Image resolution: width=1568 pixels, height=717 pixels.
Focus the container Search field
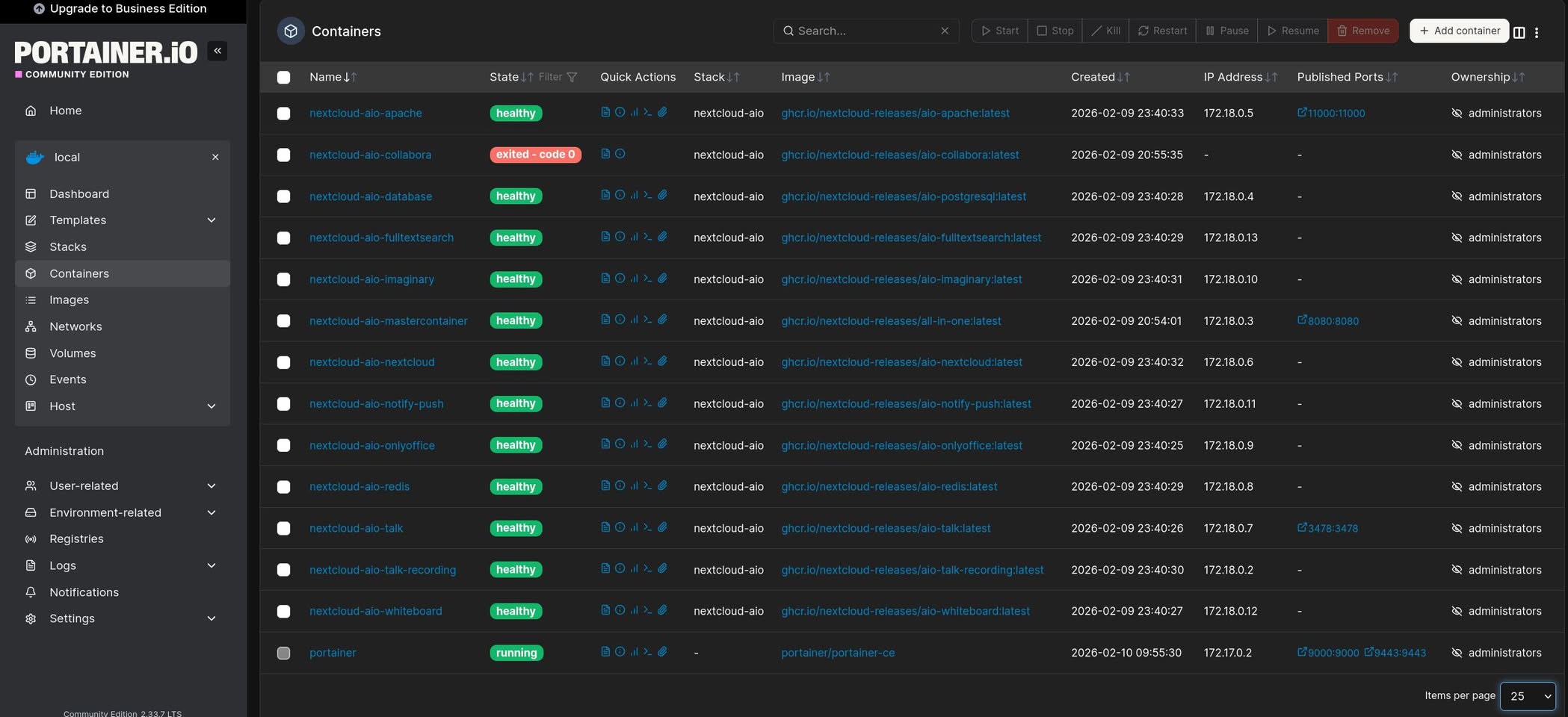pyautogui.click(x=865, y=31)
